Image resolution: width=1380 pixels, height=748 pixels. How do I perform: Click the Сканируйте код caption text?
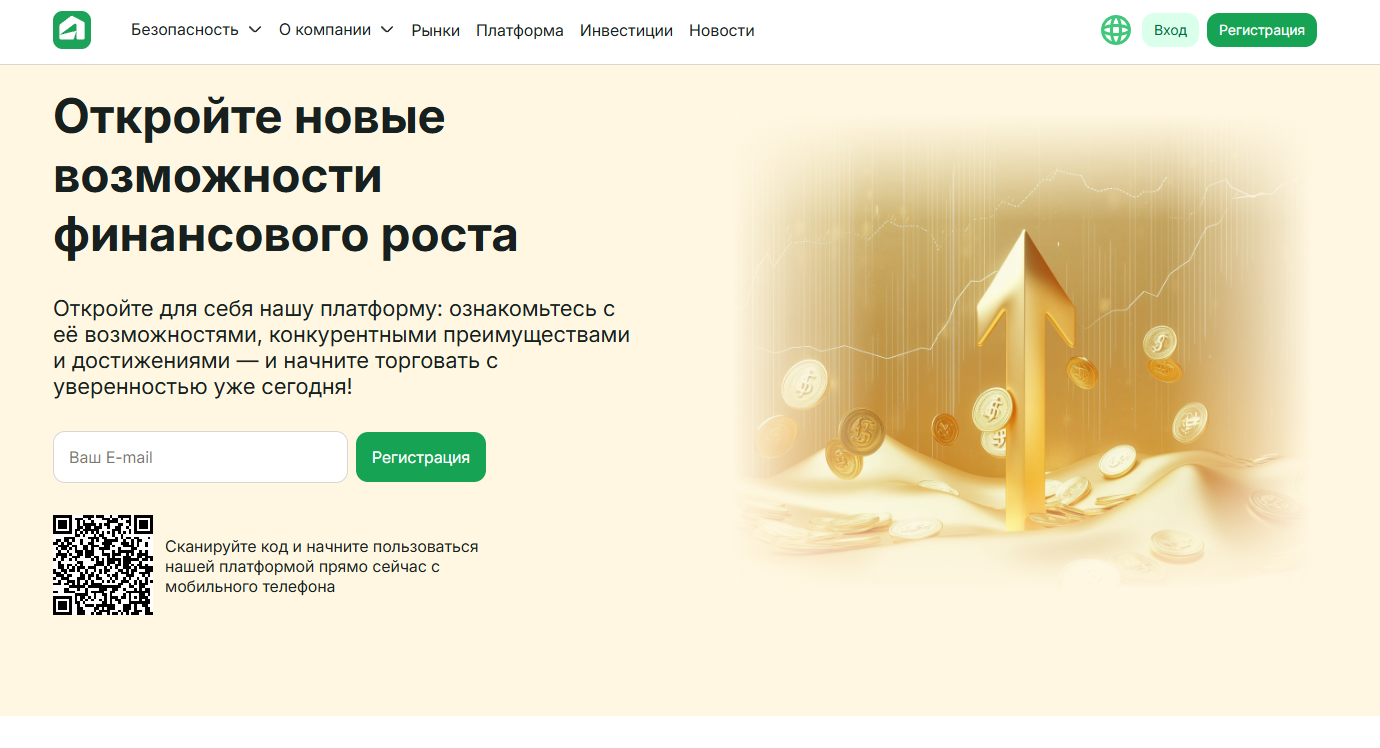(x=321, y=567)
